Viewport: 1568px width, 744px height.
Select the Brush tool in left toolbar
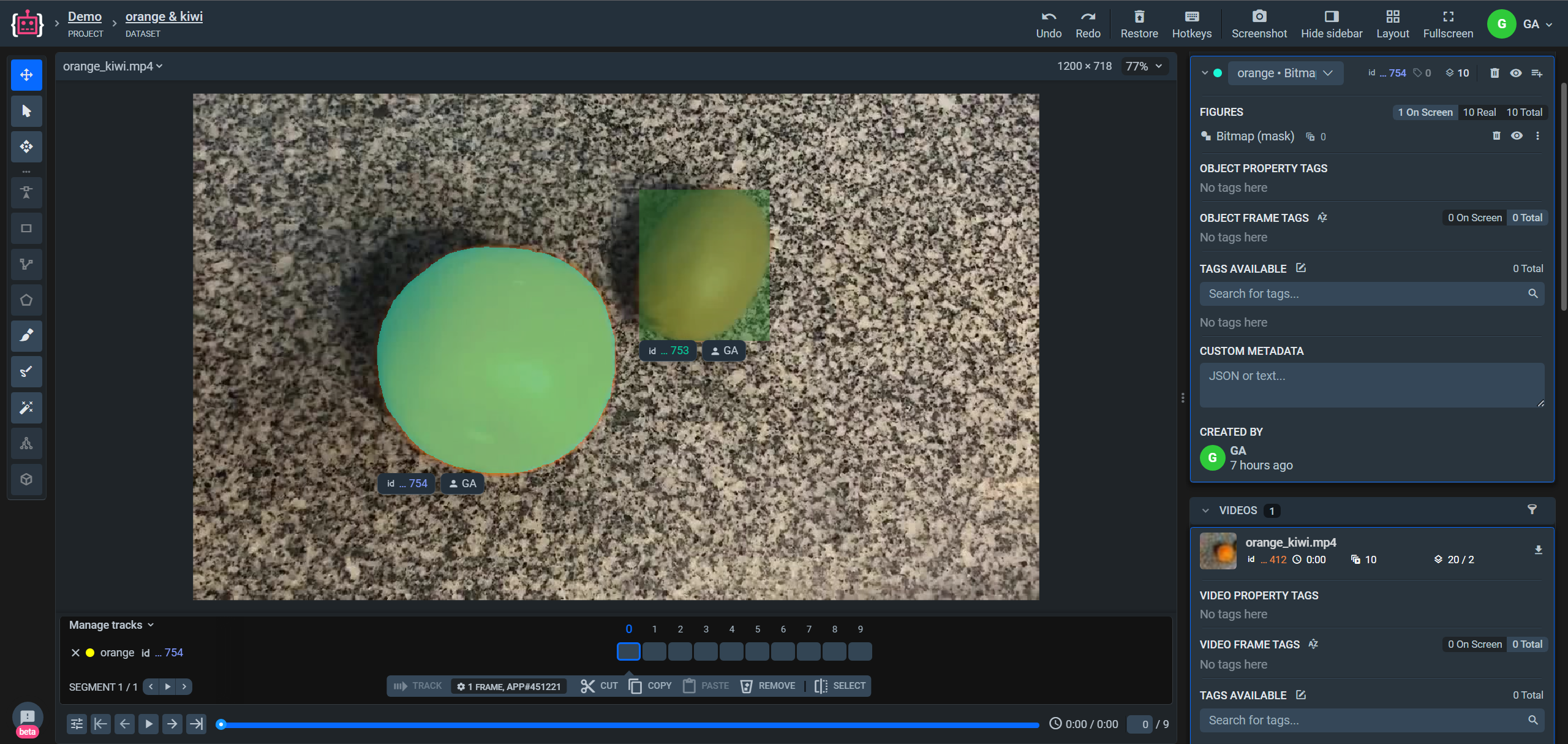(26, 336)
